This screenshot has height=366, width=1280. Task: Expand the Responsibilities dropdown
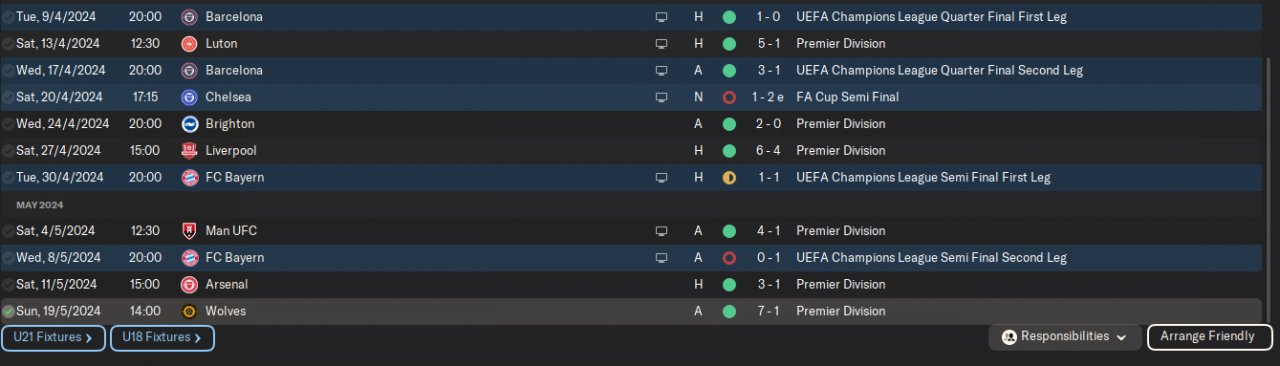(x=1065, y=337)
